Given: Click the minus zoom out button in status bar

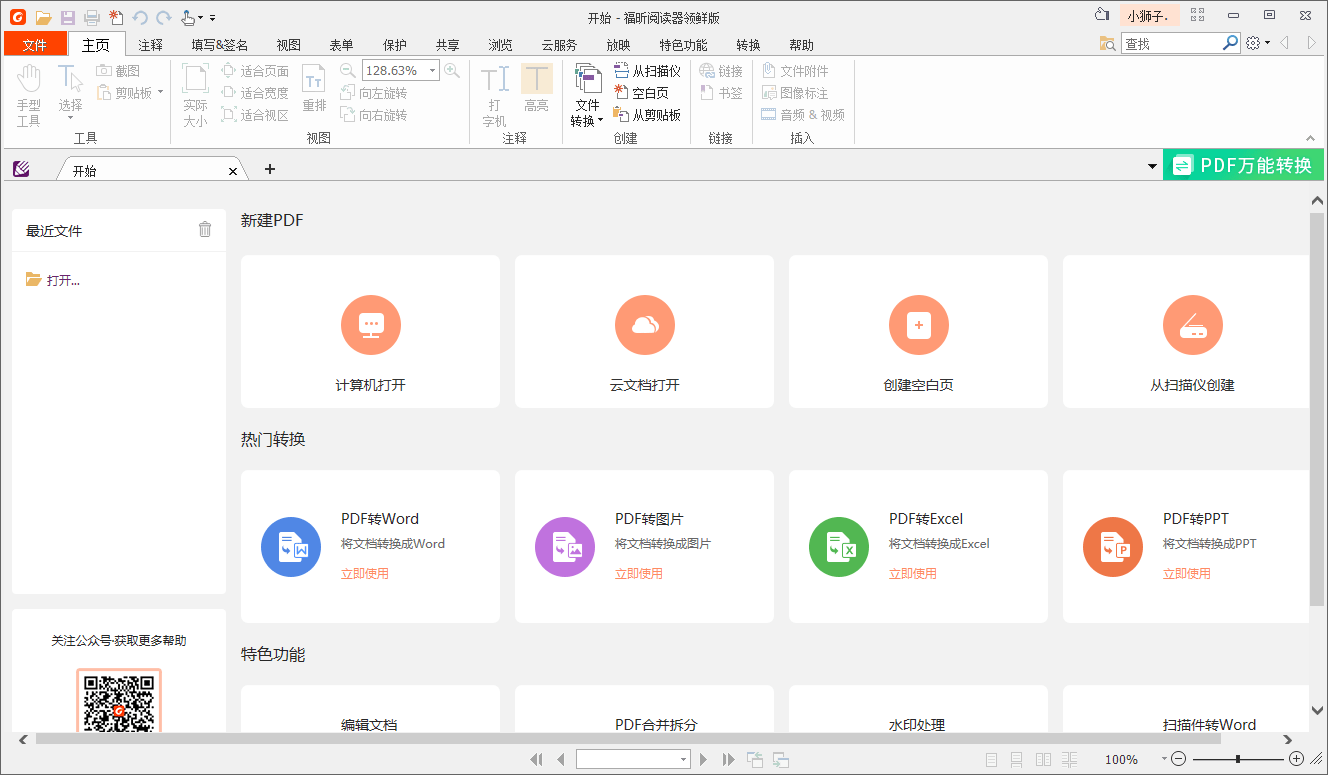Looking at the screenshot, I should [x=1179, y=759].
